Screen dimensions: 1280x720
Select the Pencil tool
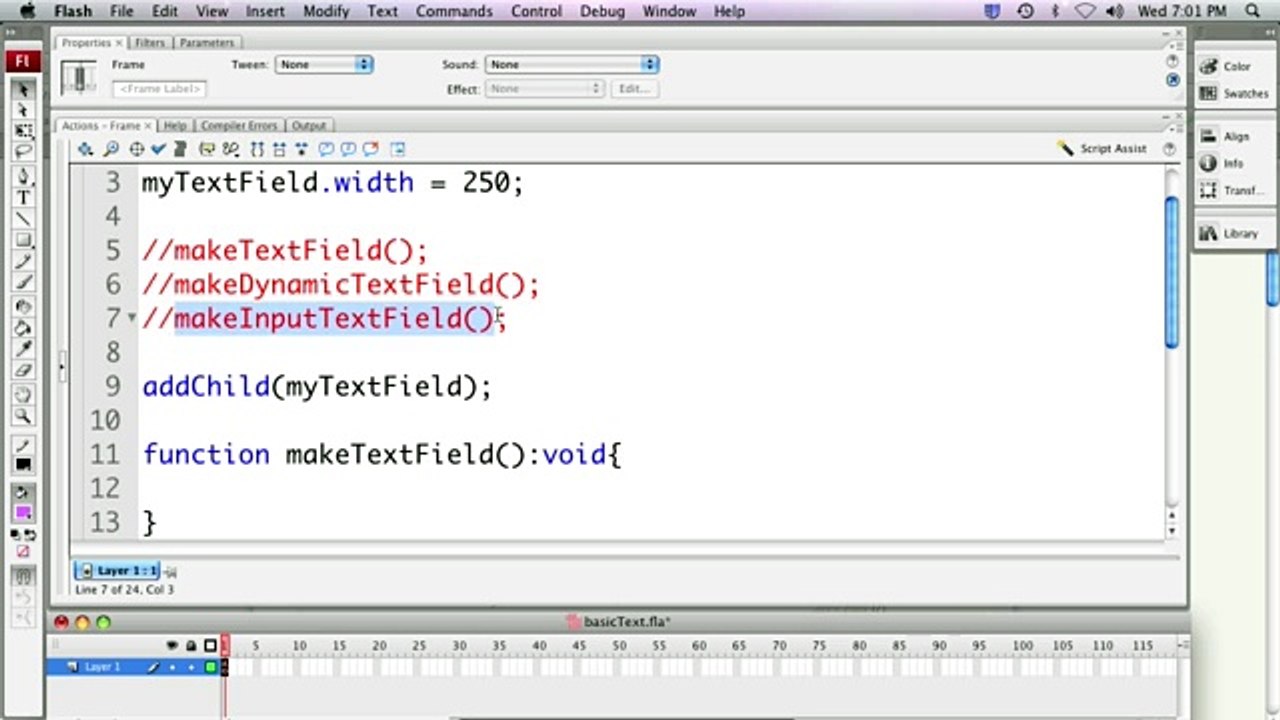23,261
